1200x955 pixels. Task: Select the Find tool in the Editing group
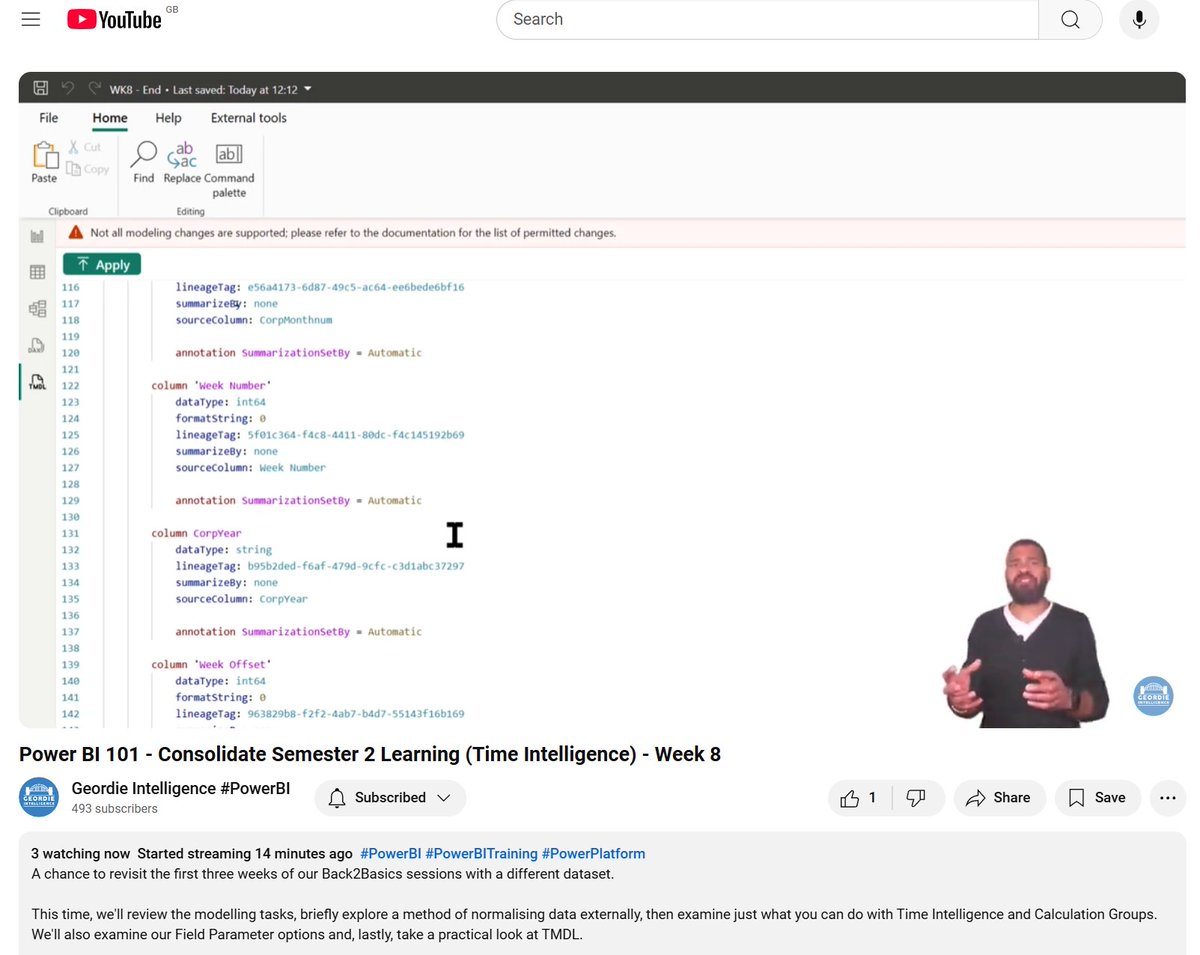point(142,163)
